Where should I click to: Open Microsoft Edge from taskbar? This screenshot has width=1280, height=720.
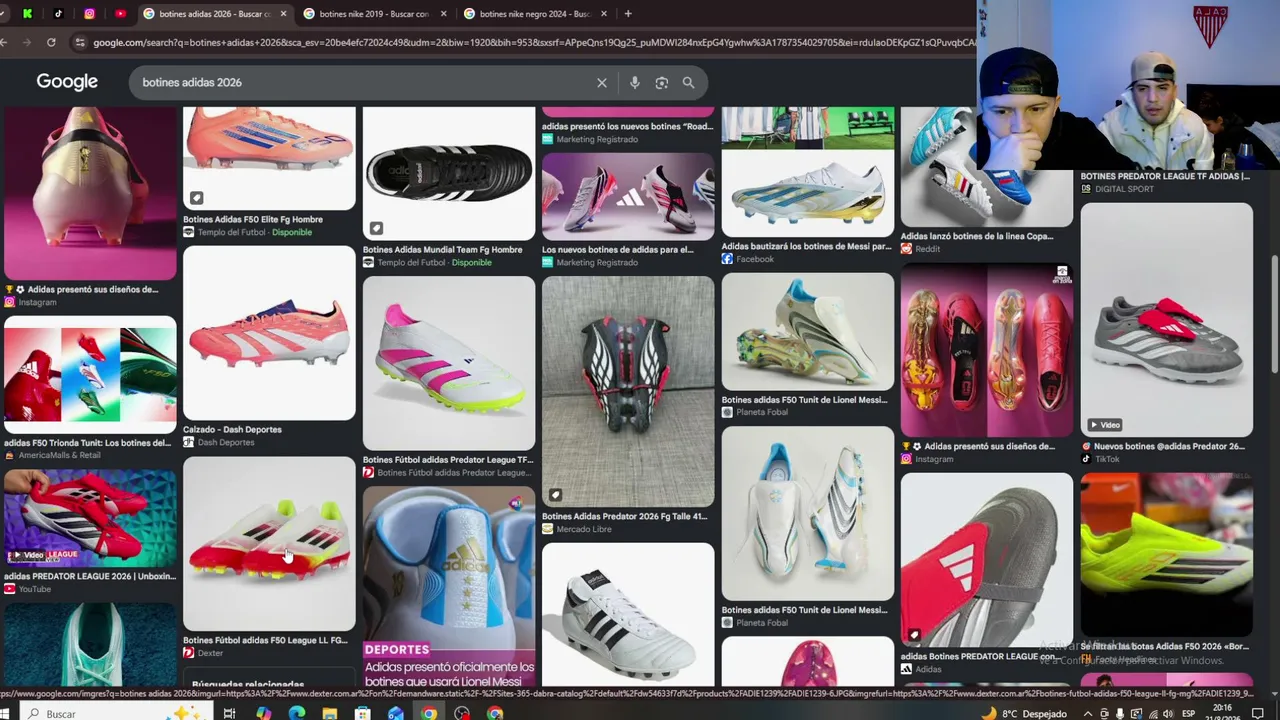(x=297, y=713)
